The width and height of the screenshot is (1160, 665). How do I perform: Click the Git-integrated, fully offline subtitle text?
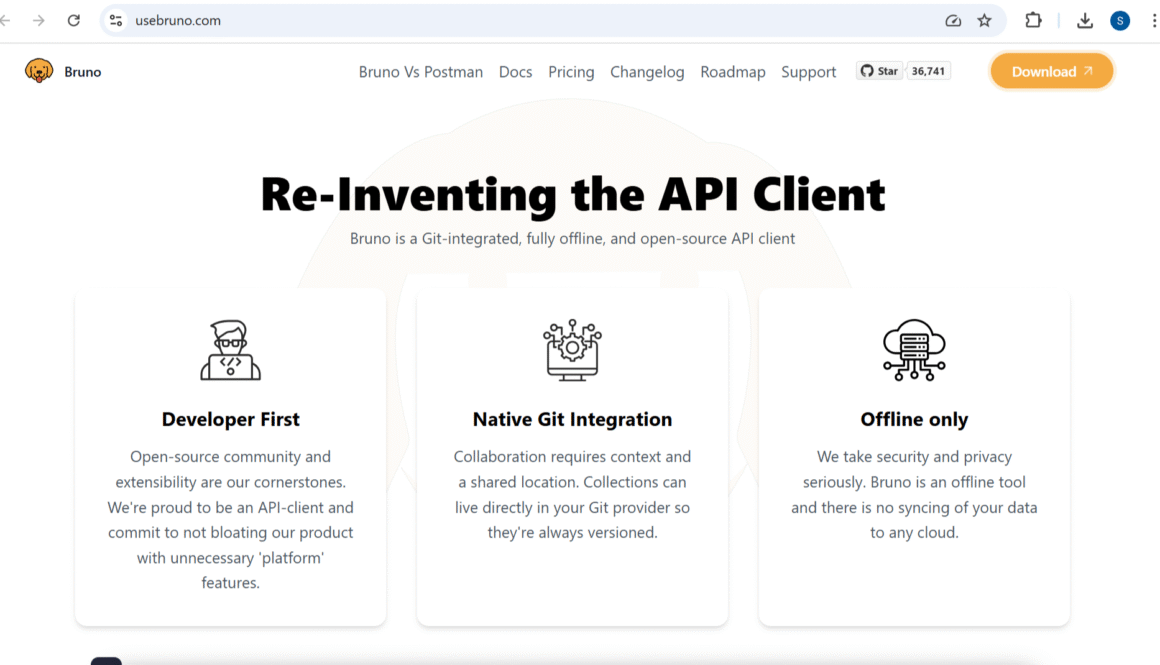pyautogui.click(x=573, y=239)
